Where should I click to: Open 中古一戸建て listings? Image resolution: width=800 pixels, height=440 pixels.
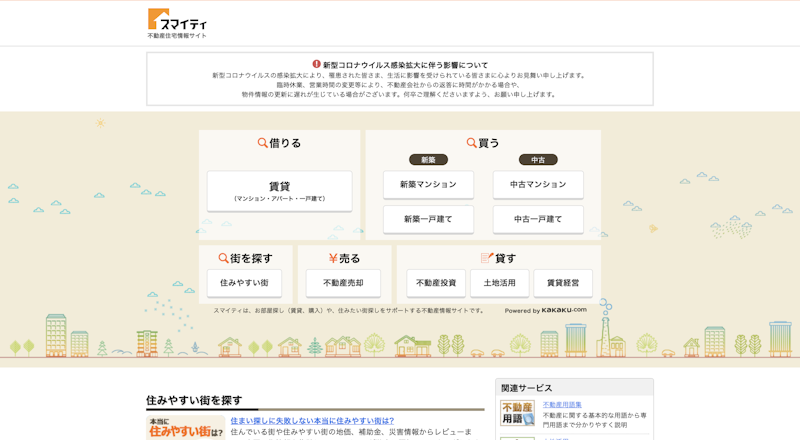point(538,219)
